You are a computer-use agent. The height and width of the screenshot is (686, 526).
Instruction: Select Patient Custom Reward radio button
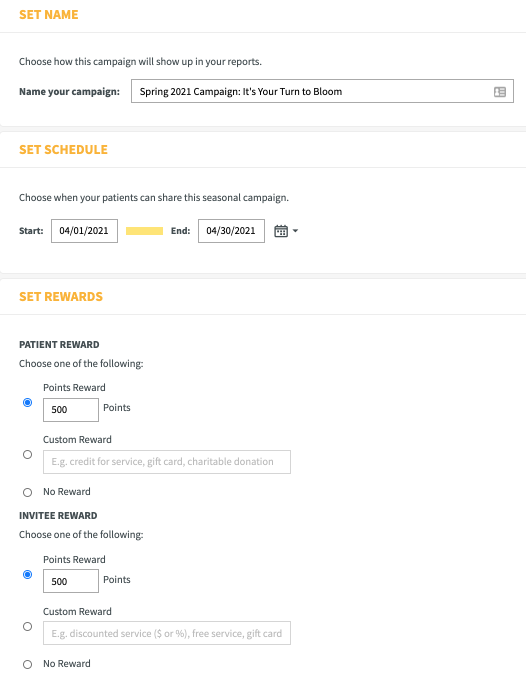coord(28,455)
